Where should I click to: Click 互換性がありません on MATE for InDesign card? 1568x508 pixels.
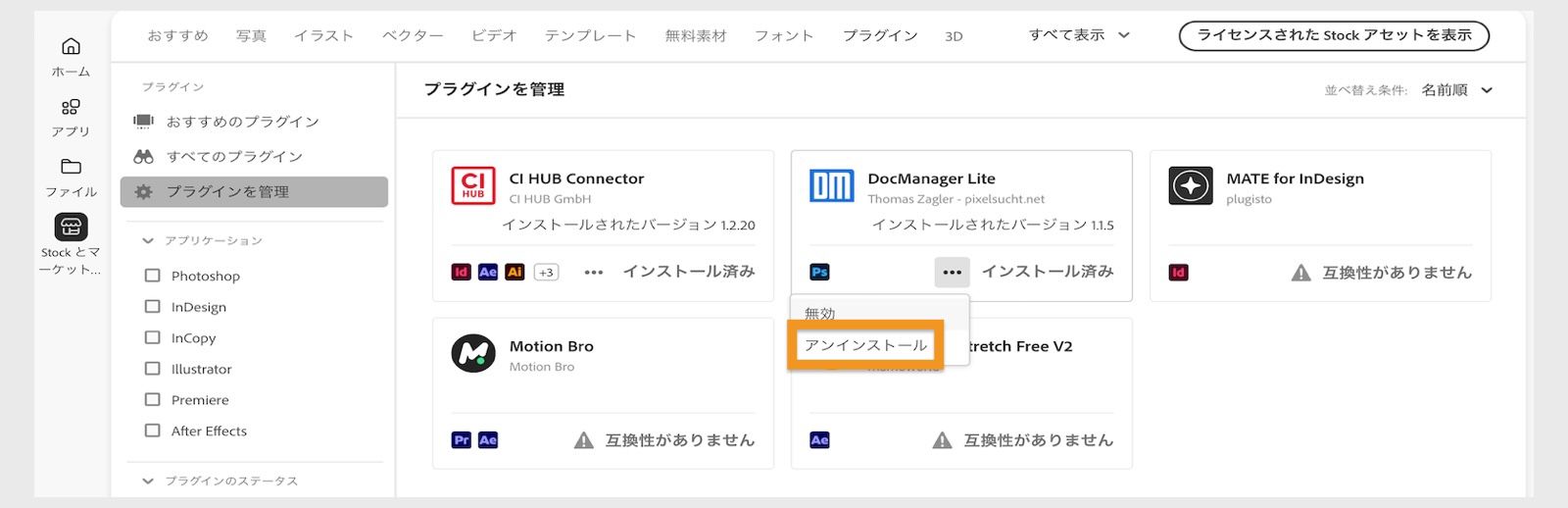tap(1397, 273)
